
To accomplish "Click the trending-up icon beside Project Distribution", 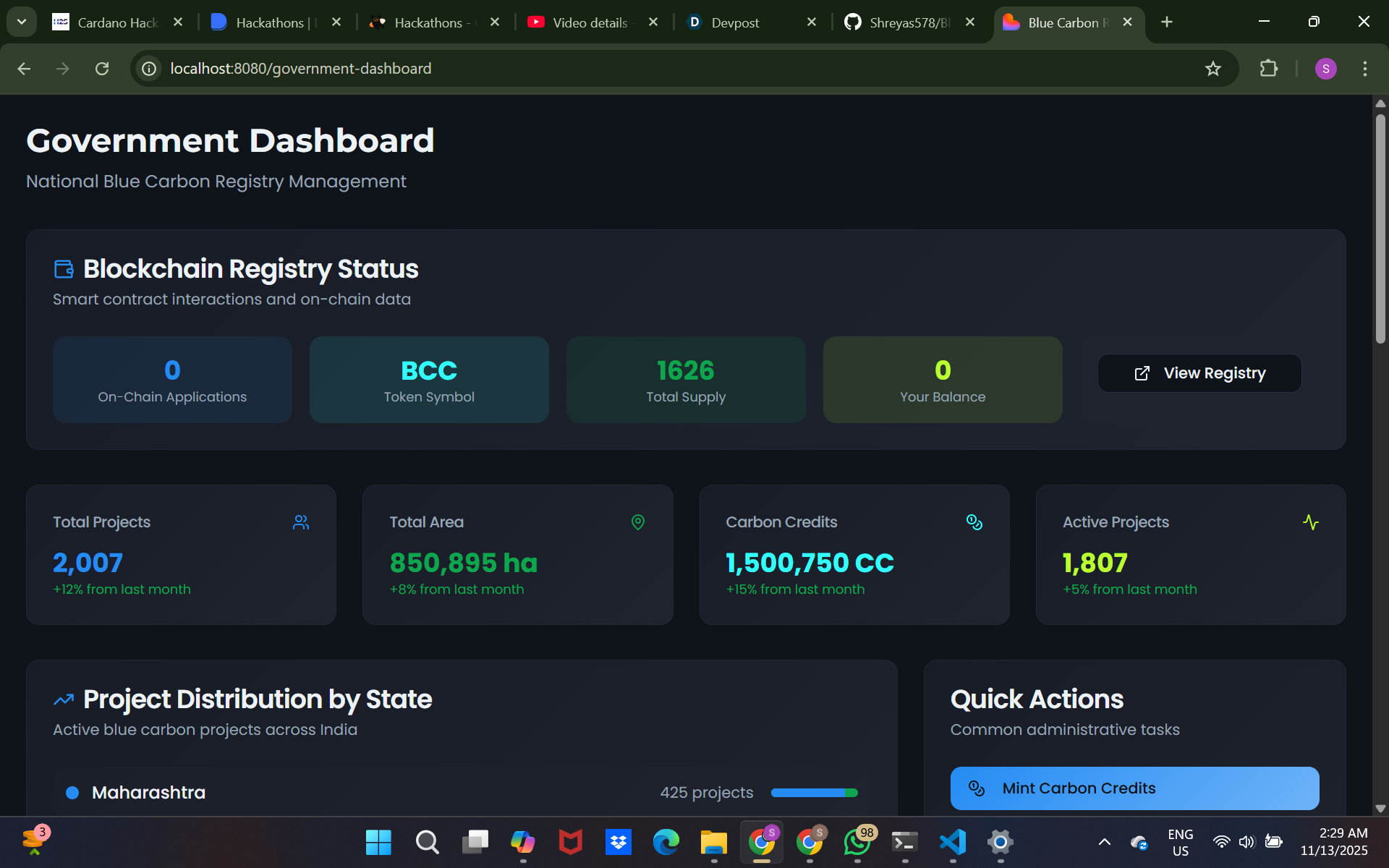I will coord(64,699).
